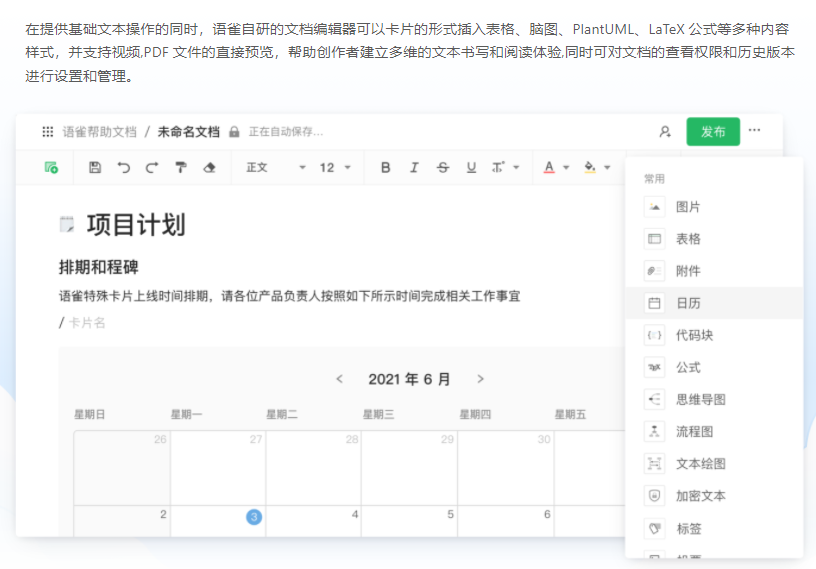Click the lock icon beside document title
The image size is (816, 569).
coord(234,132)
